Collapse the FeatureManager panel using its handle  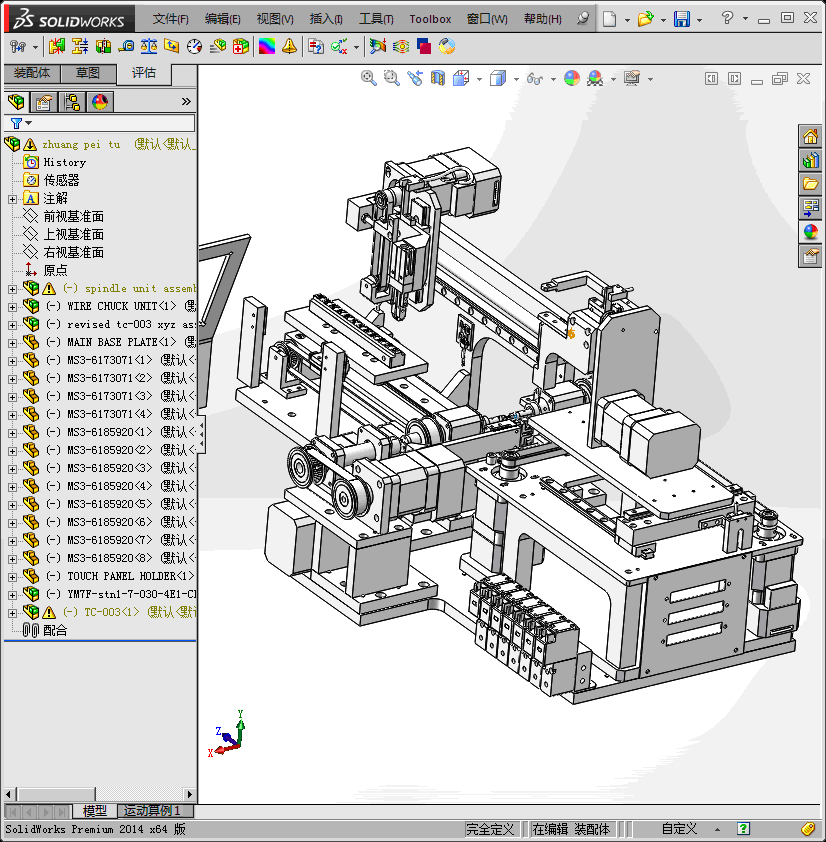click(201, 432)
